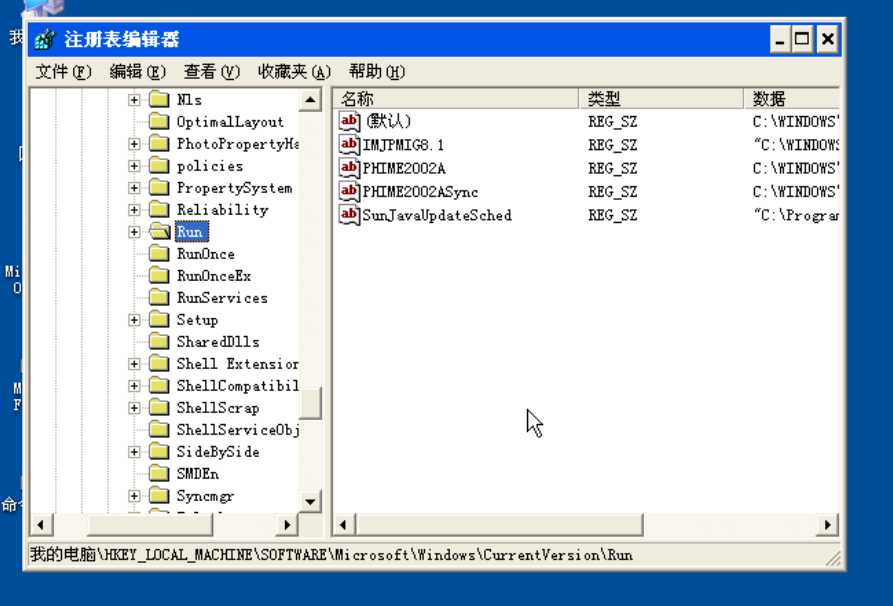Click the ShellServiceObj folder icon
Screen dimensions: 893x606
tap(159, 429)
